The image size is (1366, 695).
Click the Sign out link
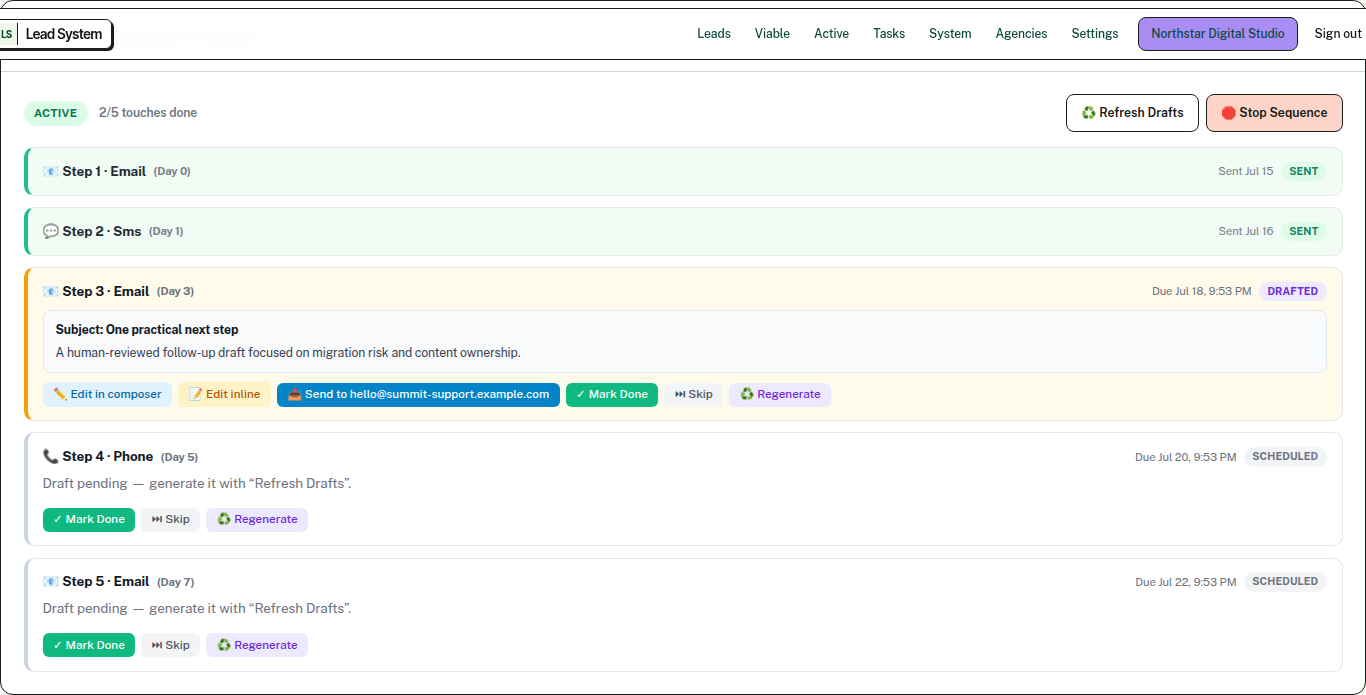[x=1338, y=34]
